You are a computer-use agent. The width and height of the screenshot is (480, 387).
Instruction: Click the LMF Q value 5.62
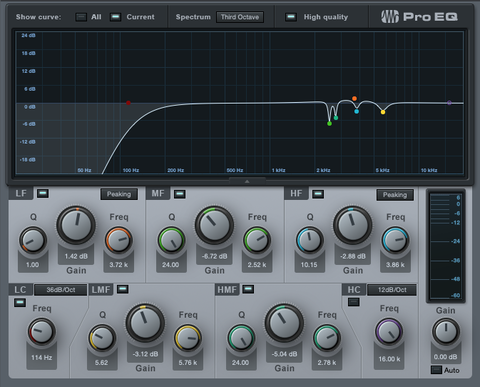pyautogui.click(x=101, y=363)
